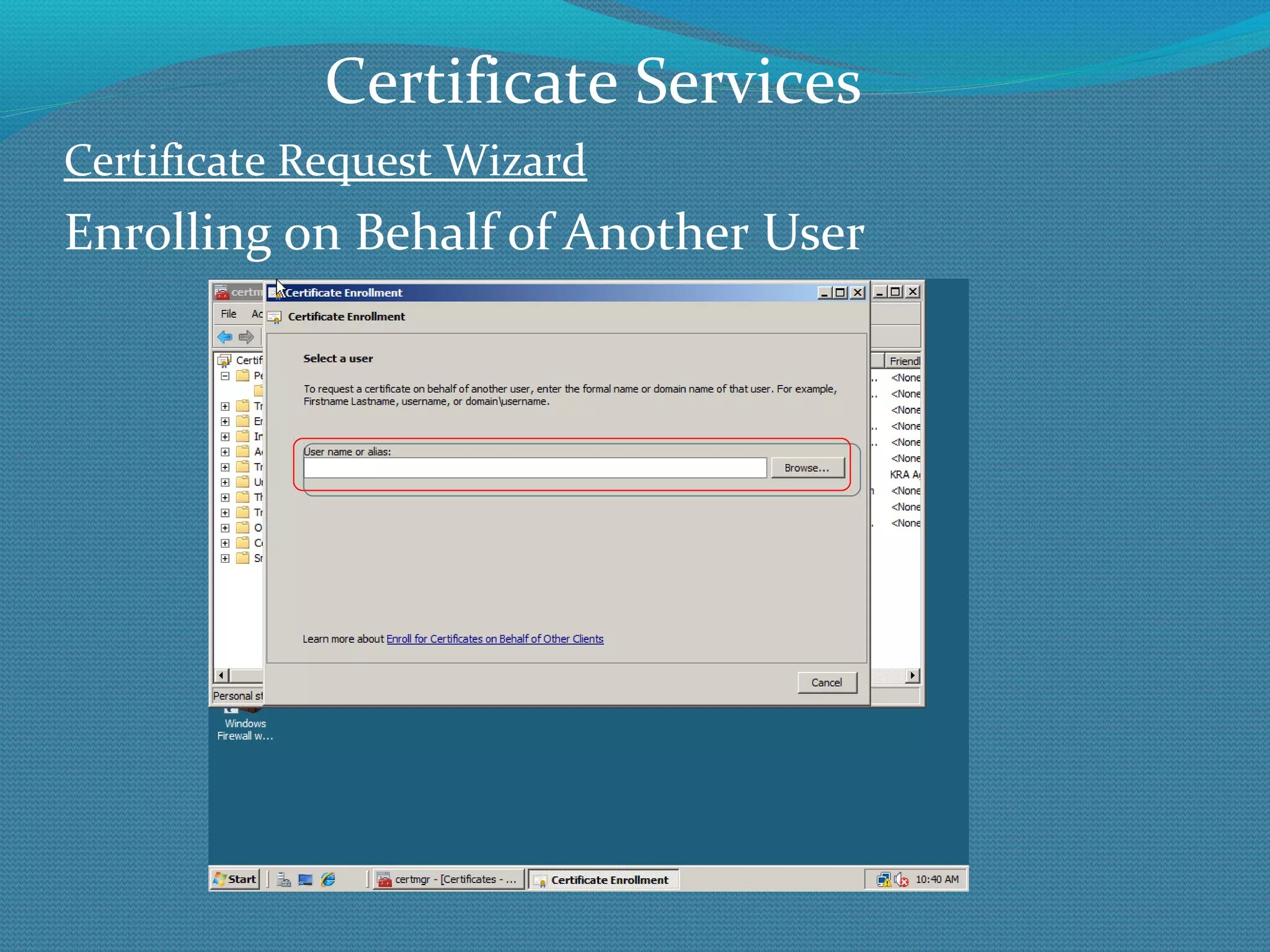The width and height of the screenshot is (1270, 952).
Task: Collapse the Personal folder in the tree
Action: tap(225, 376)
